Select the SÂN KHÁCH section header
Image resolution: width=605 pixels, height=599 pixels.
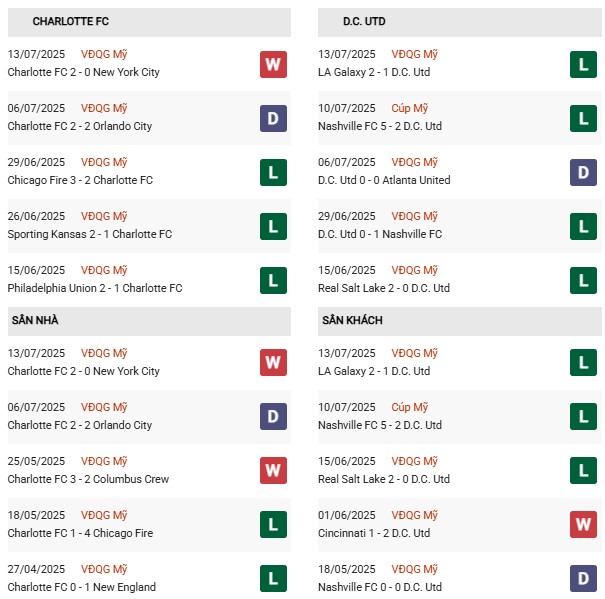click(352, 320)
